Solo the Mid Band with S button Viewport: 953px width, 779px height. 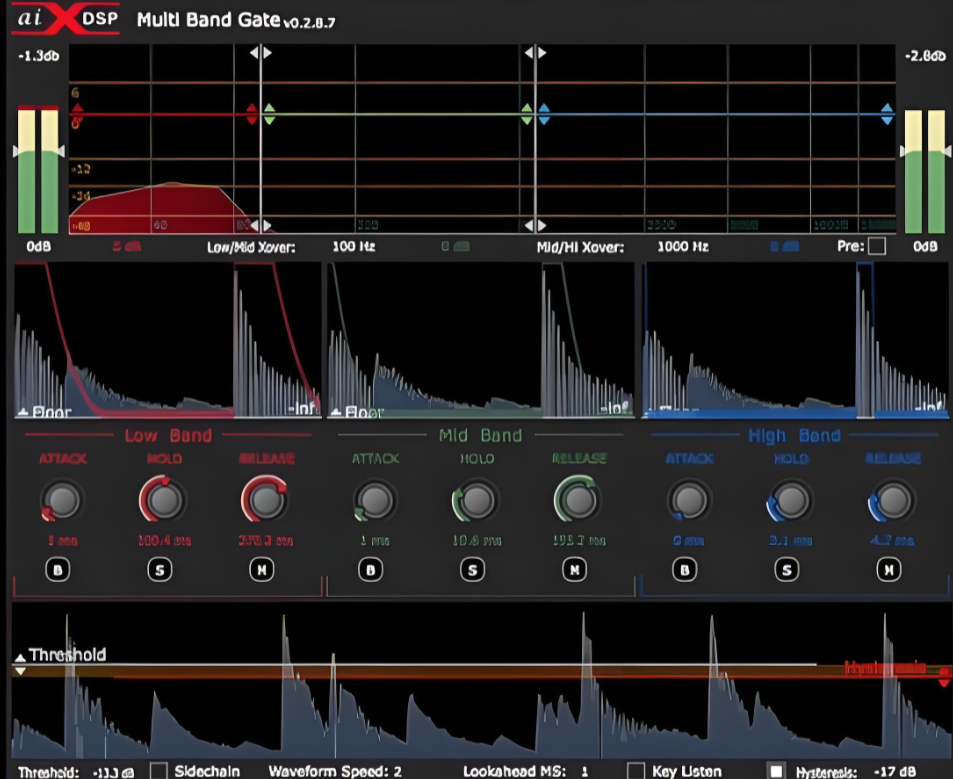pos(473,570)
